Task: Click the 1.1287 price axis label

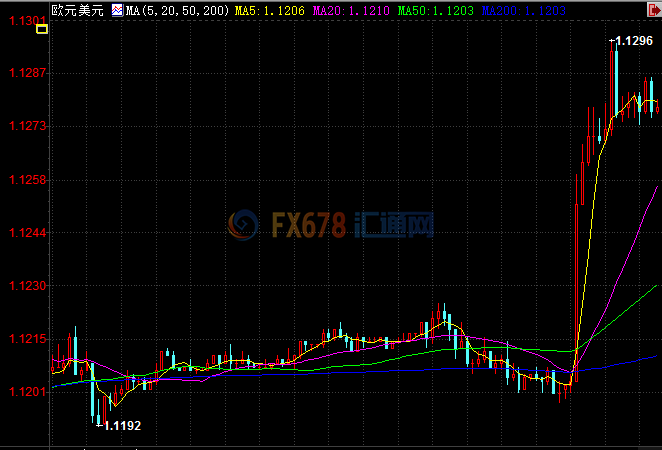Action: click(27, 73)
